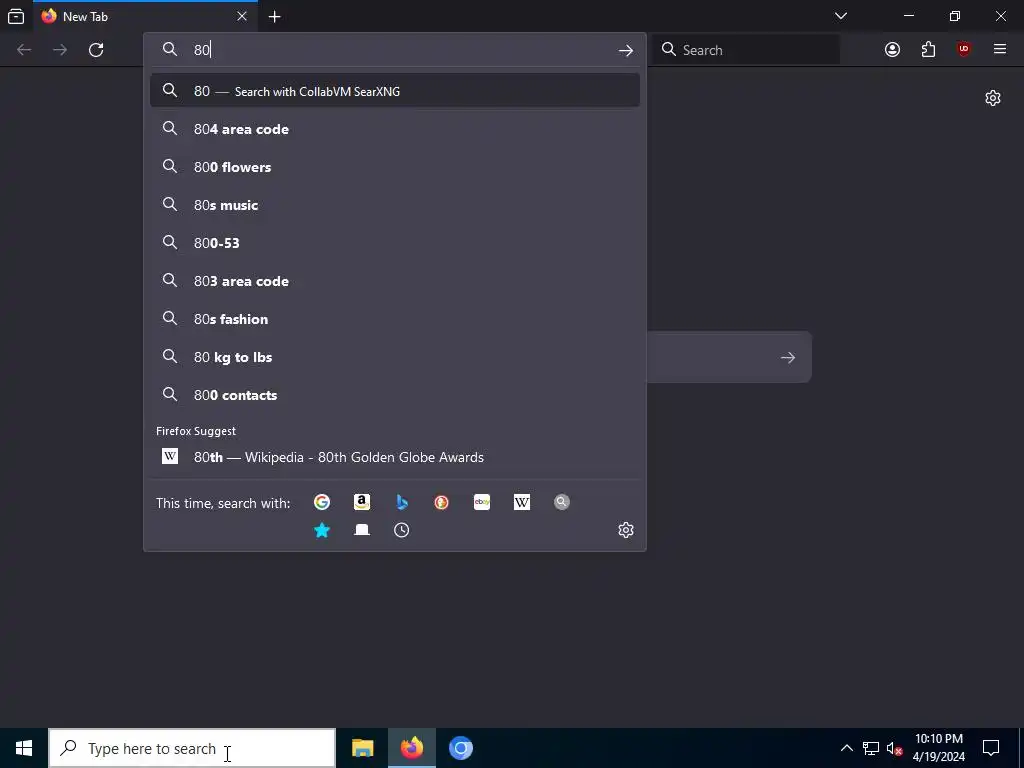Search this time with eBay icon
This screenshot has height=768, width=1024.
[482, 502]
